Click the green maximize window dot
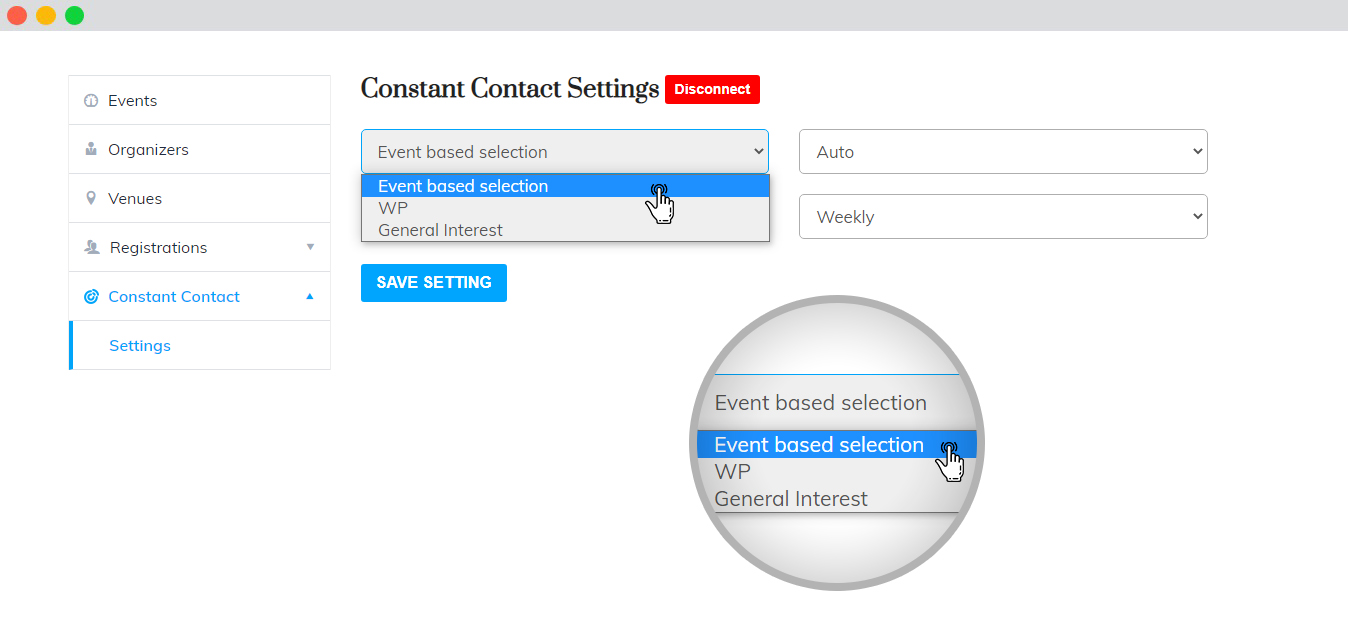 click(74, 15)
